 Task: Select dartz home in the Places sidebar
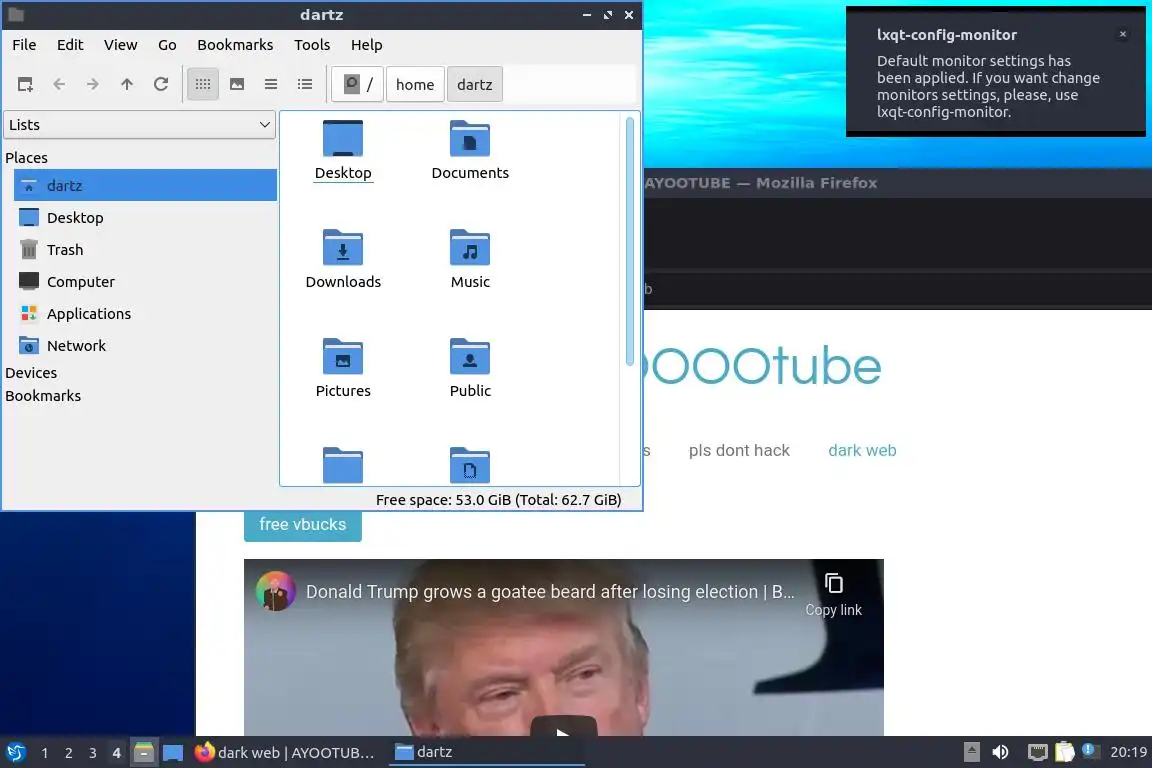(x=145, y=185)
